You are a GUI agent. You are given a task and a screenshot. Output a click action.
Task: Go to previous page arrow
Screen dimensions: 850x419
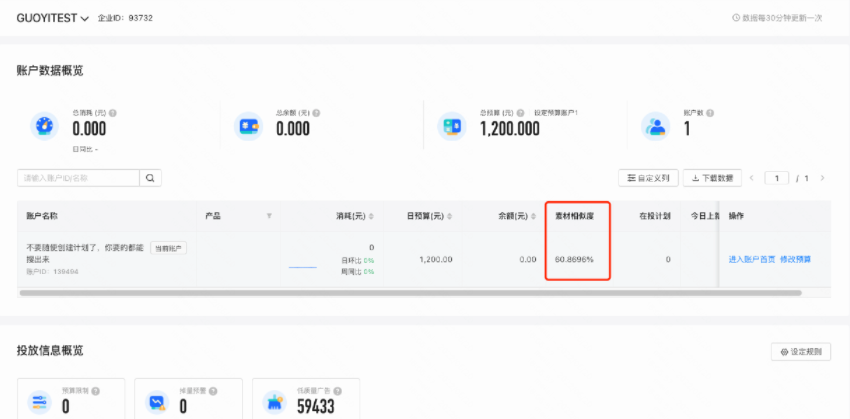[x=752, y=178]
